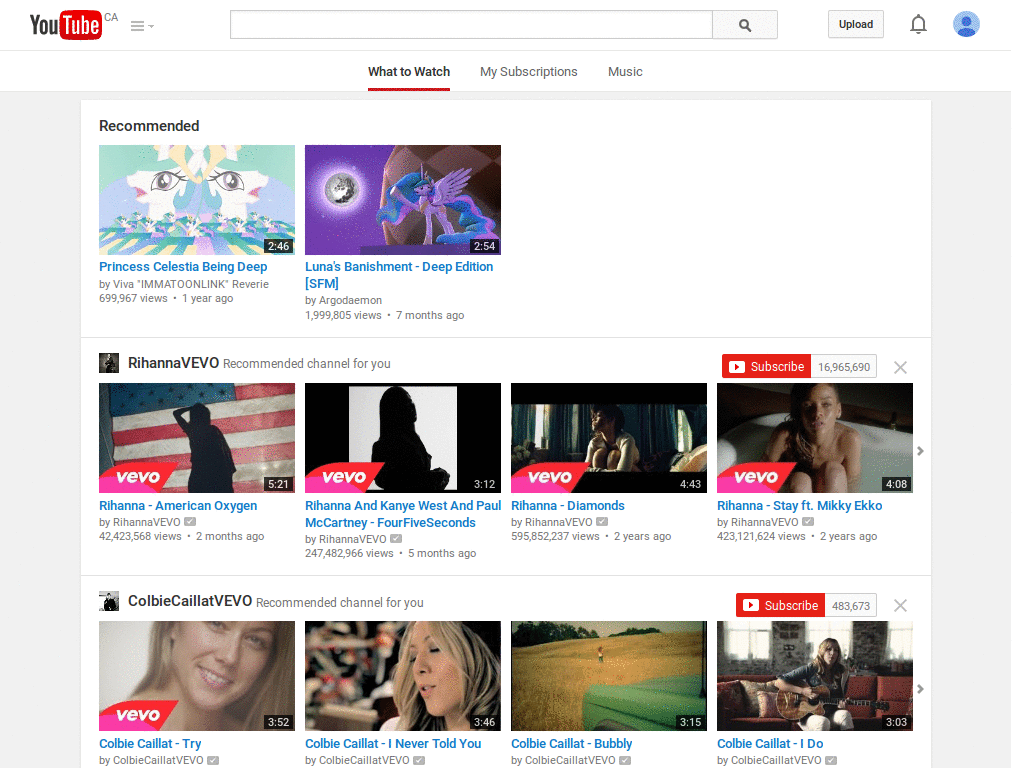
Task: Click the verified badge next to RihannaVEVO
Action: 190,521
